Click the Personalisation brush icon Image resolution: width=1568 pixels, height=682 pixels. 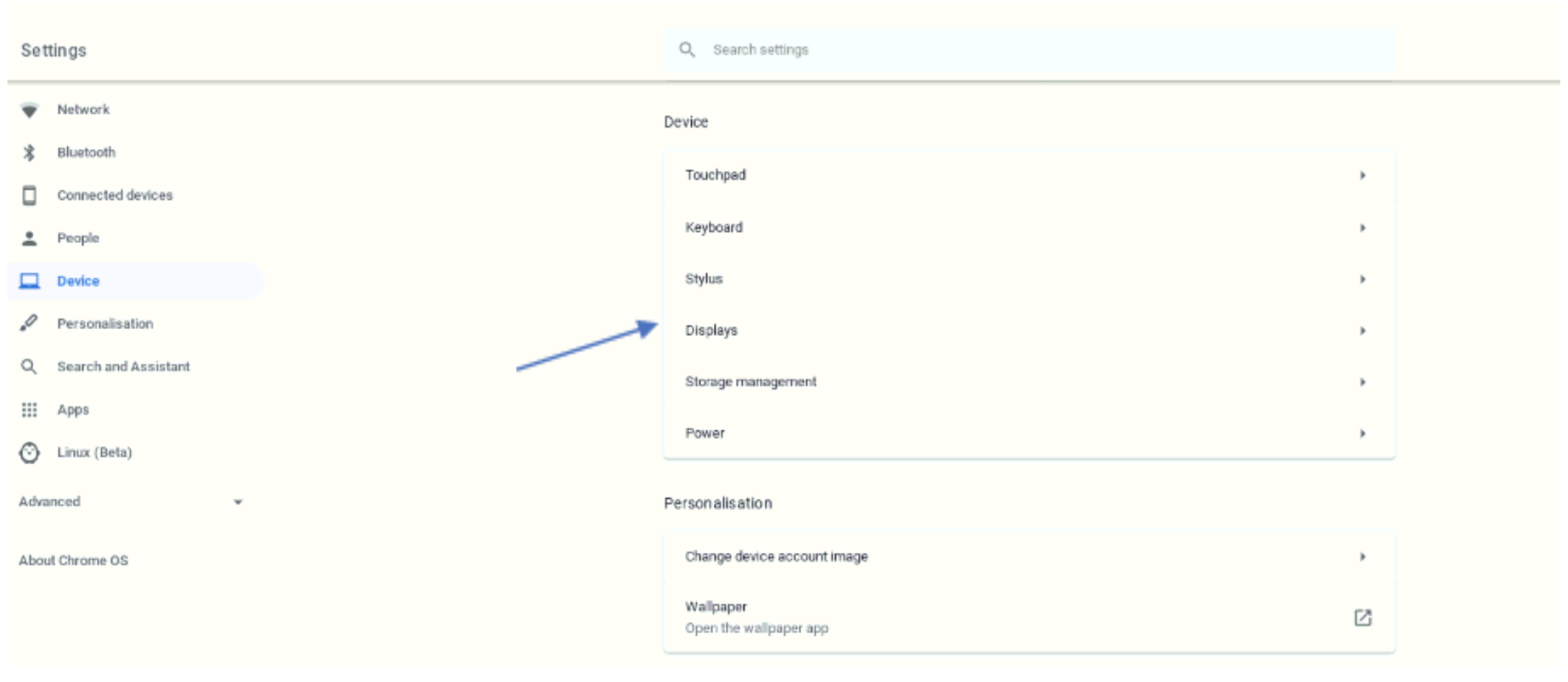click(29, 323)
